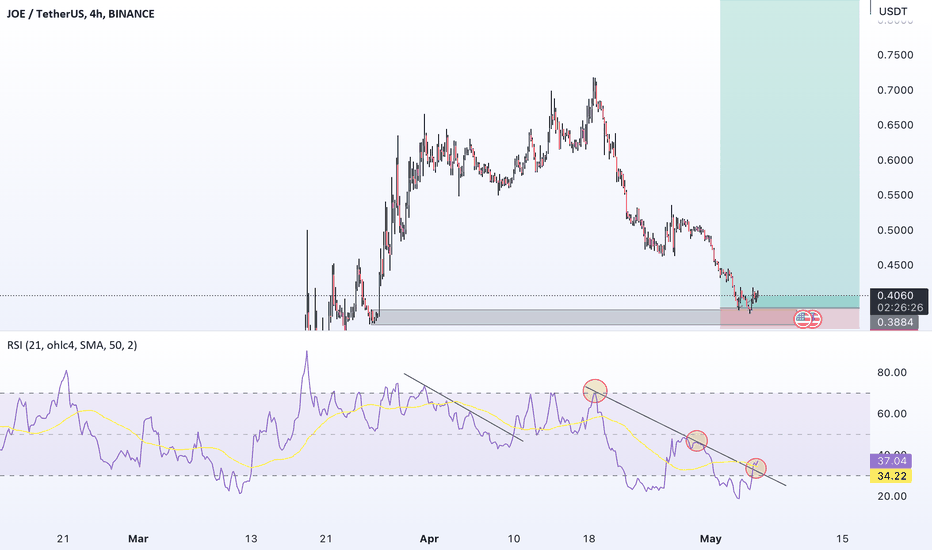Click the RSI (21, ohlc4, SMA, 50, 2) indicator legend
The image size is (932, 550).
point(72,345)
